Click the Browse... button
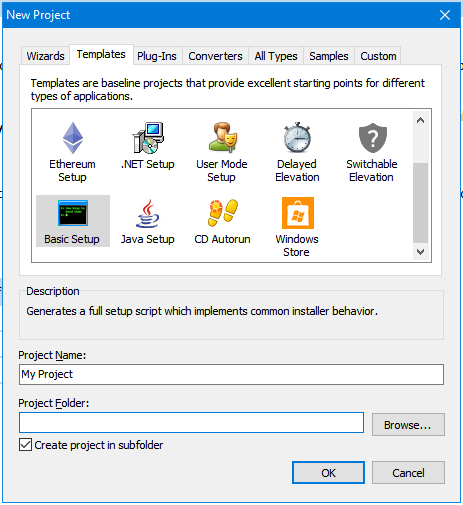 (408, 425)
